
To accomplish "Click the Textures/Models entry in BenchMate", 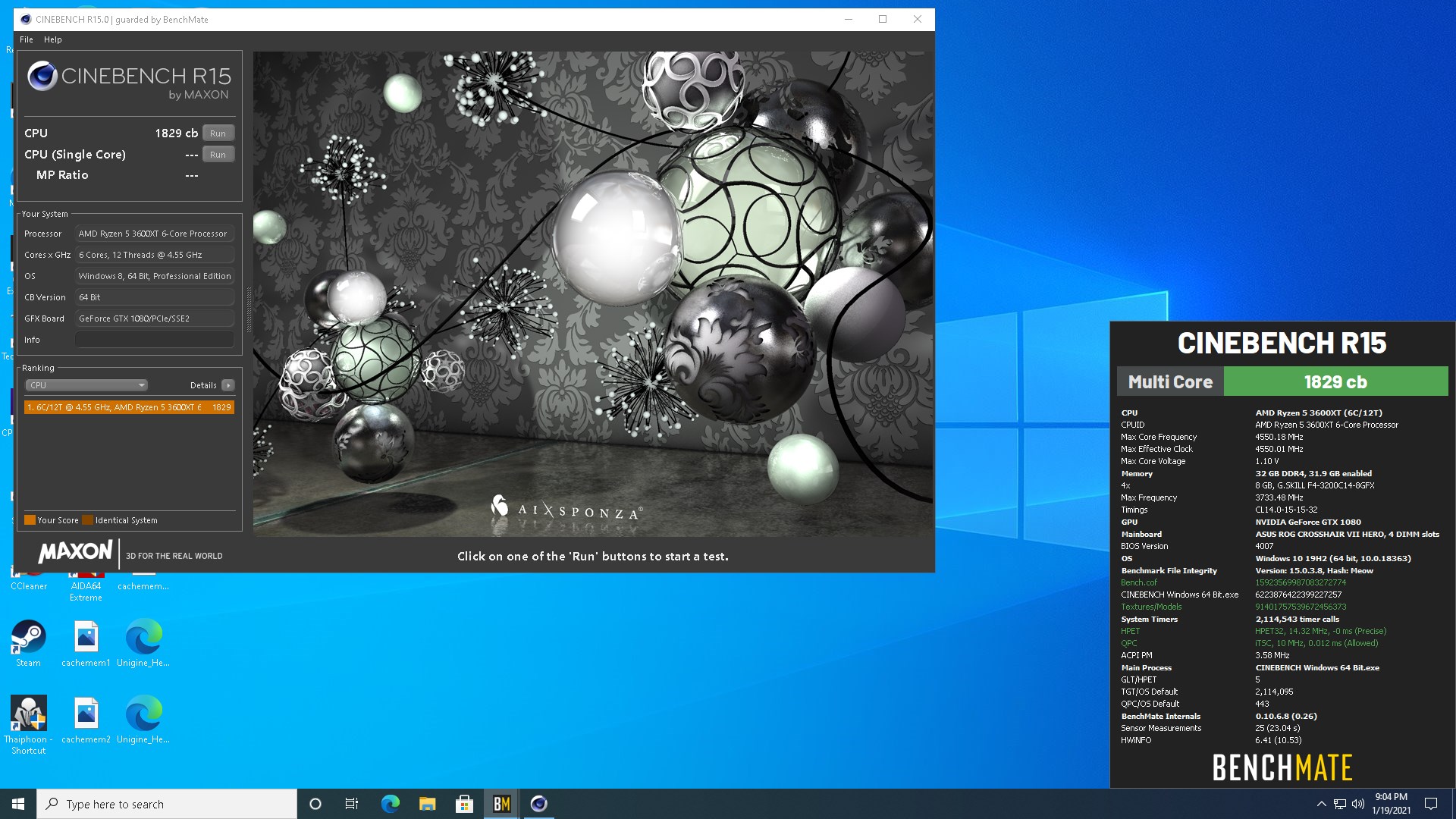I will click(x=1151, y=607).
